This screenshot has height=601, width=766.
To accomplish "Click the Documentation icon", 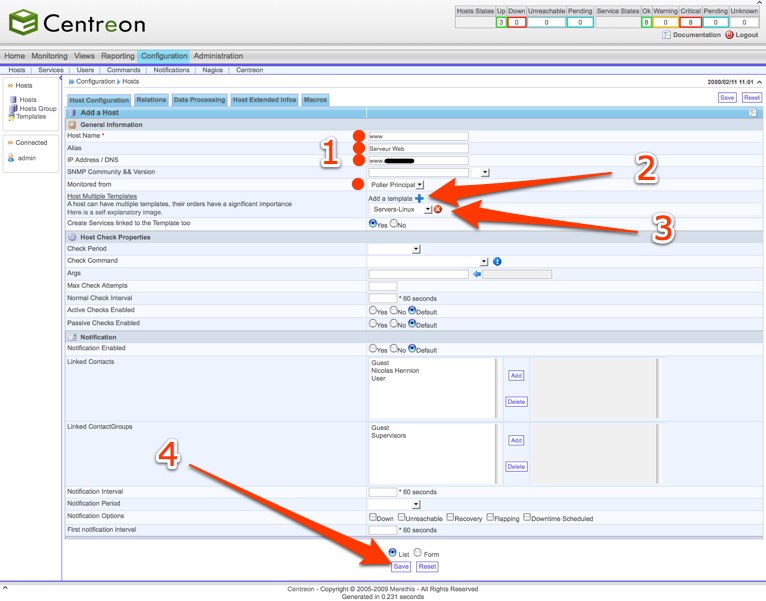I will click(x=666, y=35).
